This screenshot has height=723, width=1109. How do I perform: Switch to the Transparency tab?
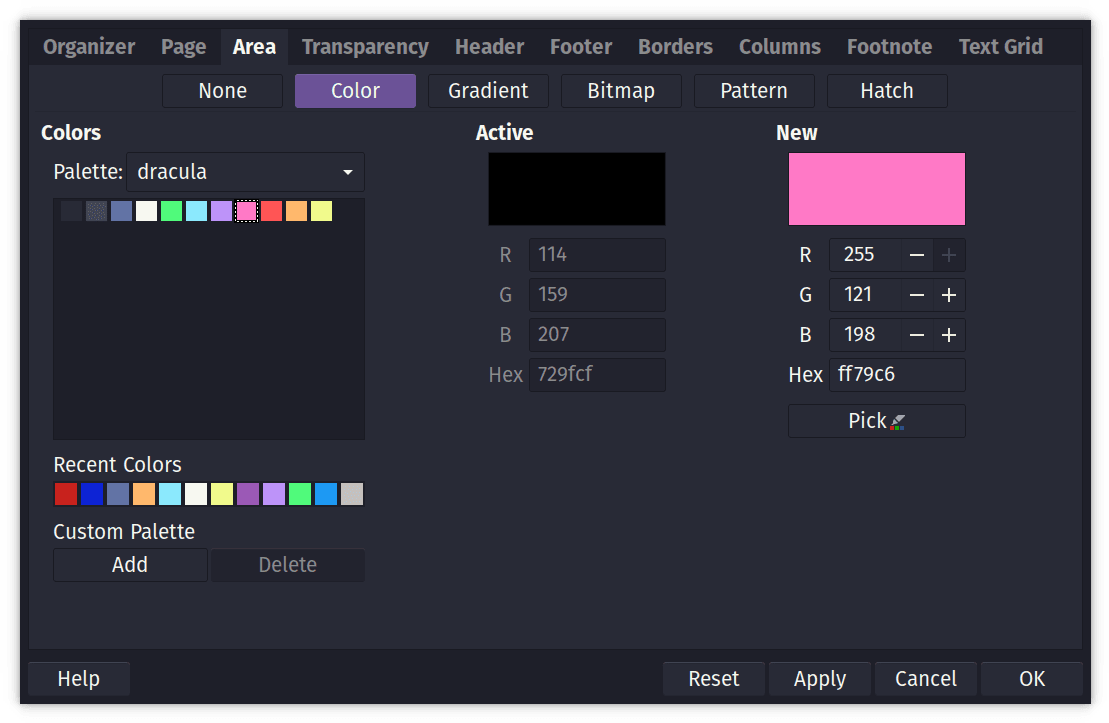[364, 46]
